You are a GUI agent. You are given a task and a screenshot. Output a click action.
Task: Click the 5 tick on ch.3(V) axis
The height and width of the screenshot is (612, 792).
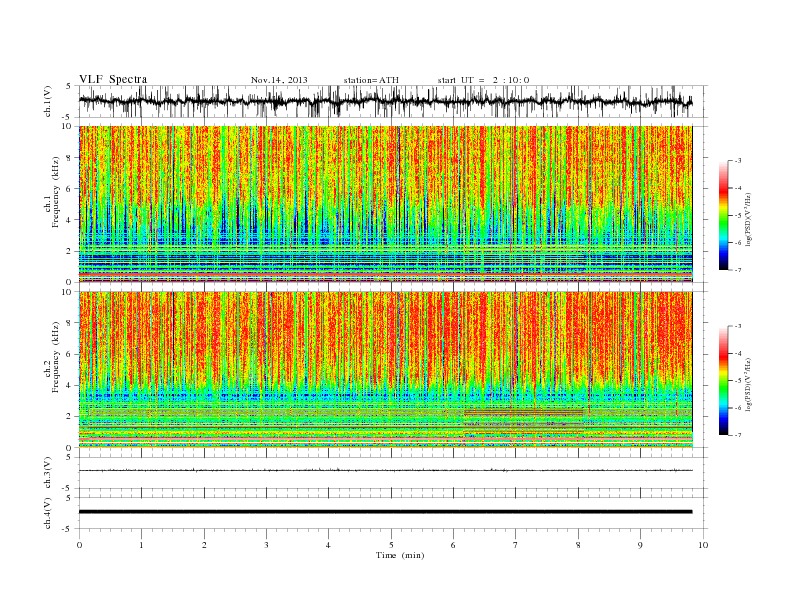[69, 457]
